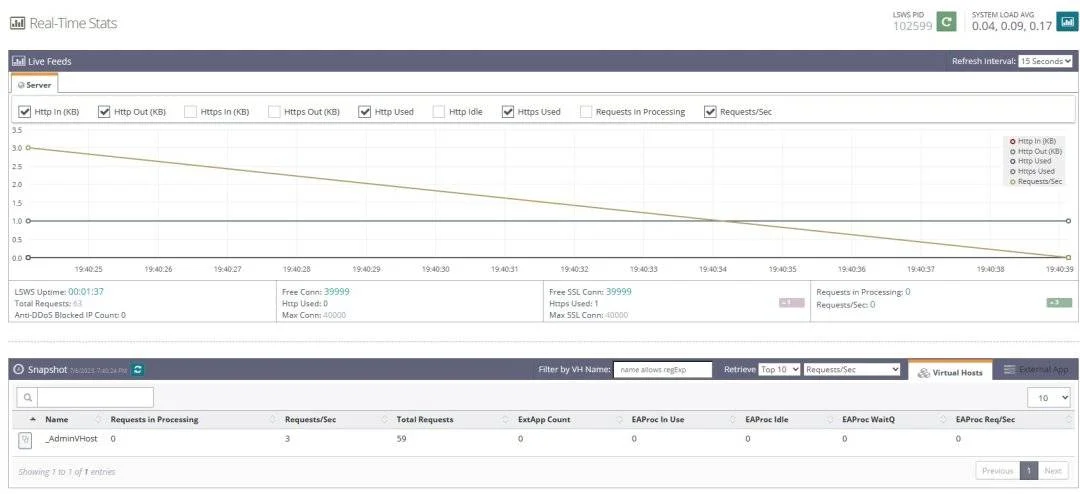
Task: Open the teal system load chart icon
Action: click(1067, 22)
